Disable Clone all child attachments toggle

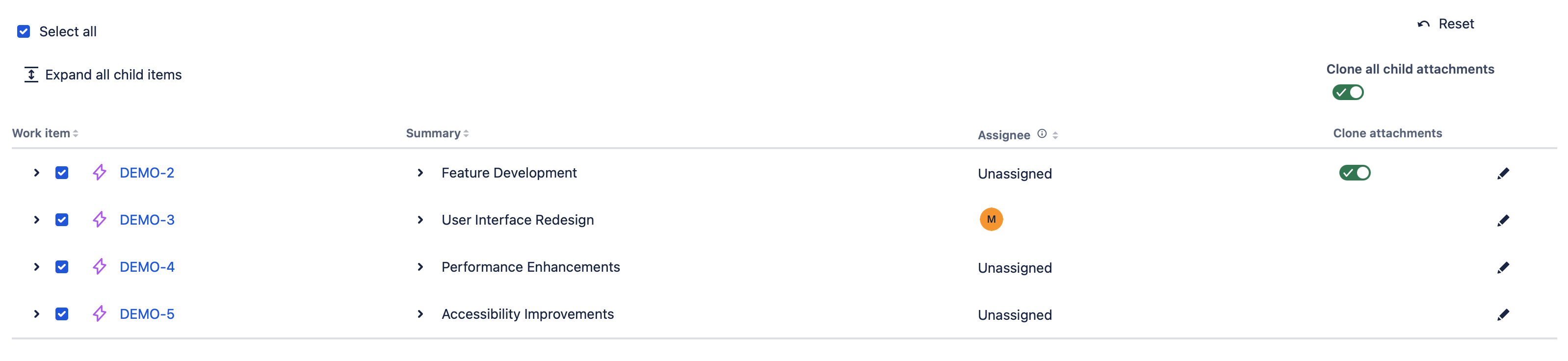[x=1347, y=93]
